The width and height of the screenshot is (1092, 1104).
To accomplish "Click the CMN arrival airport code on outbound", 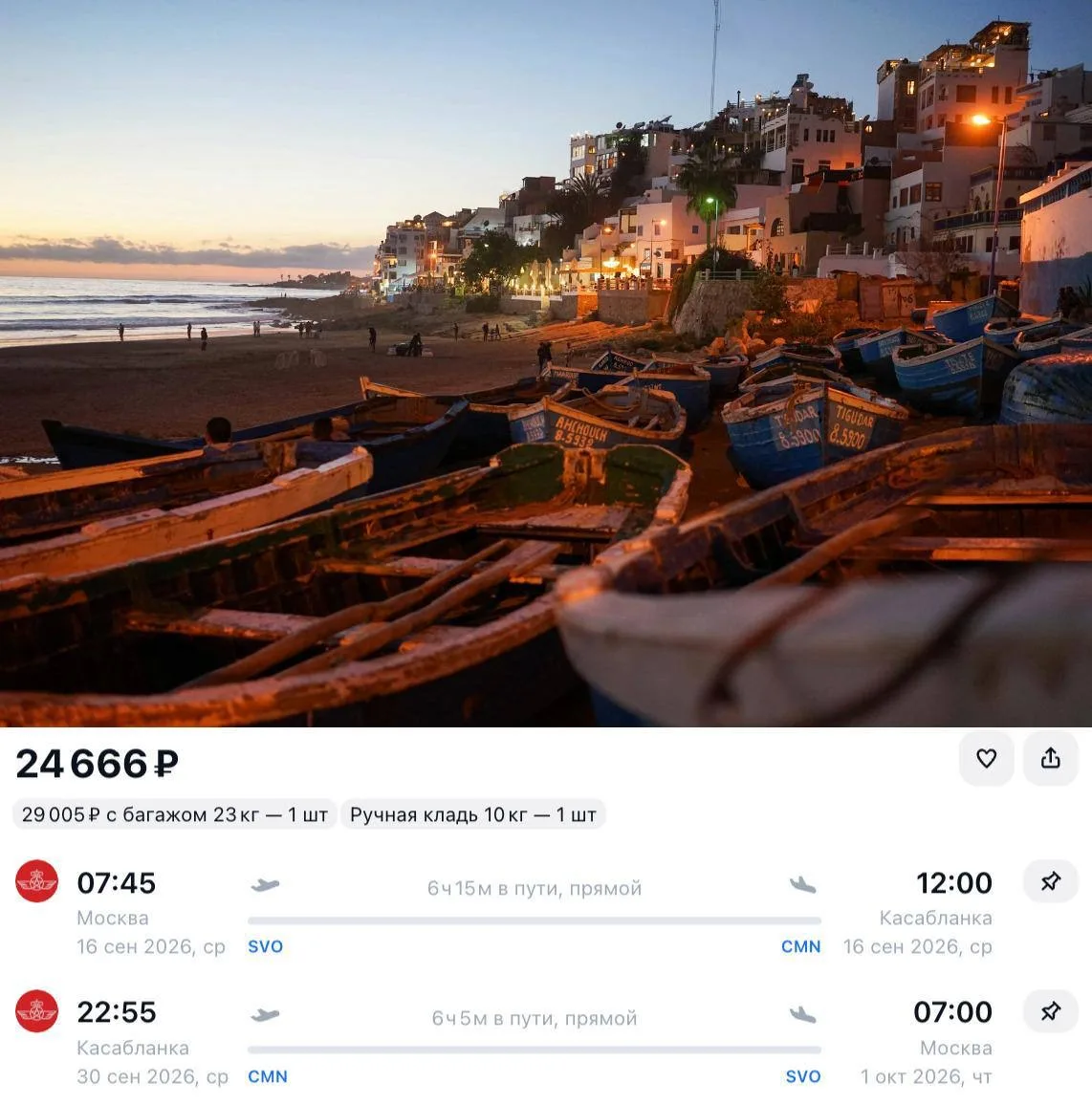I will (x=801, y=946).
